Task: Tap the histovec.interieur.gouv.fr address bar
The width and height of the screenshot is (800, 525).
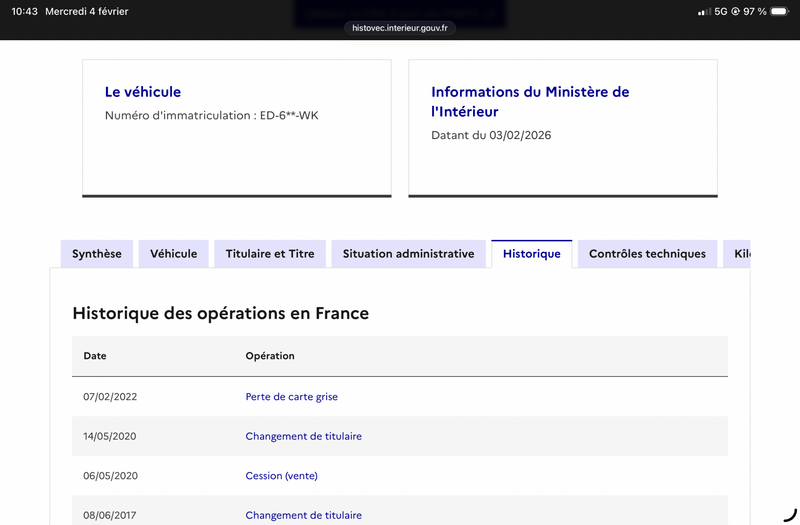Action: [x=400, y=28]
